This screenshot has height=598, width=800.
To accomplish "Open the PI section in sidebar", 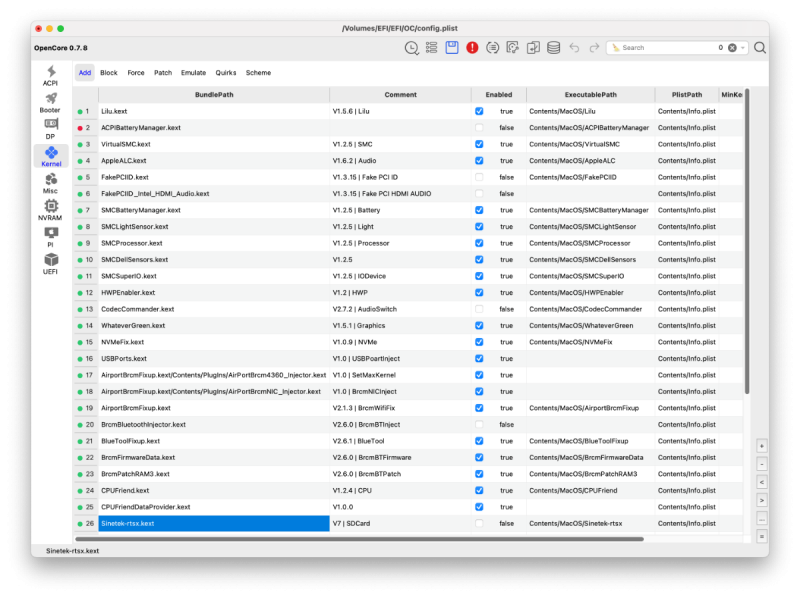I will tap(50, 237).
